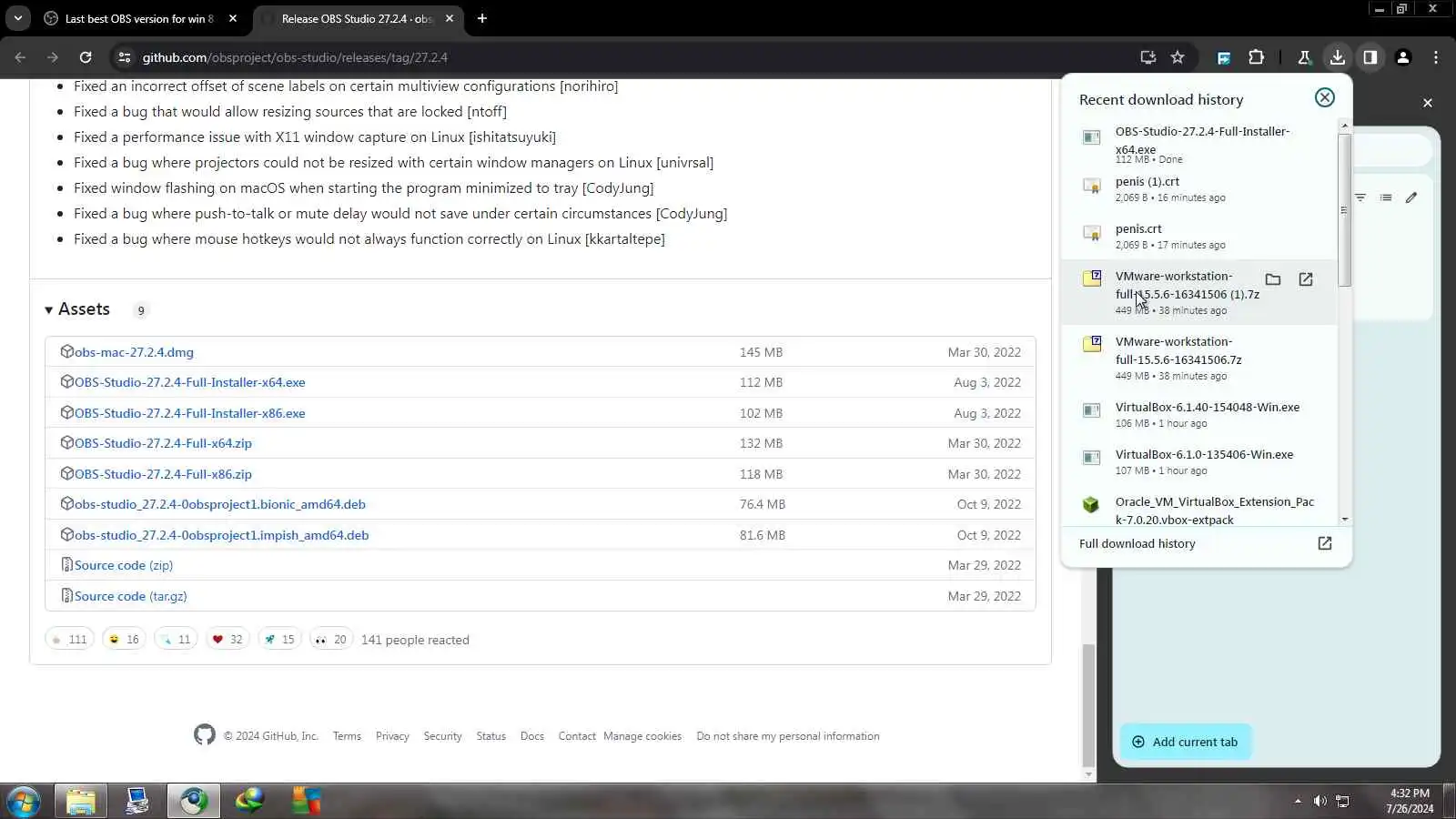This screenshot has height=819, width=1456.
Task: Open File Explorer from the taskbar
Action: point(80,802)
